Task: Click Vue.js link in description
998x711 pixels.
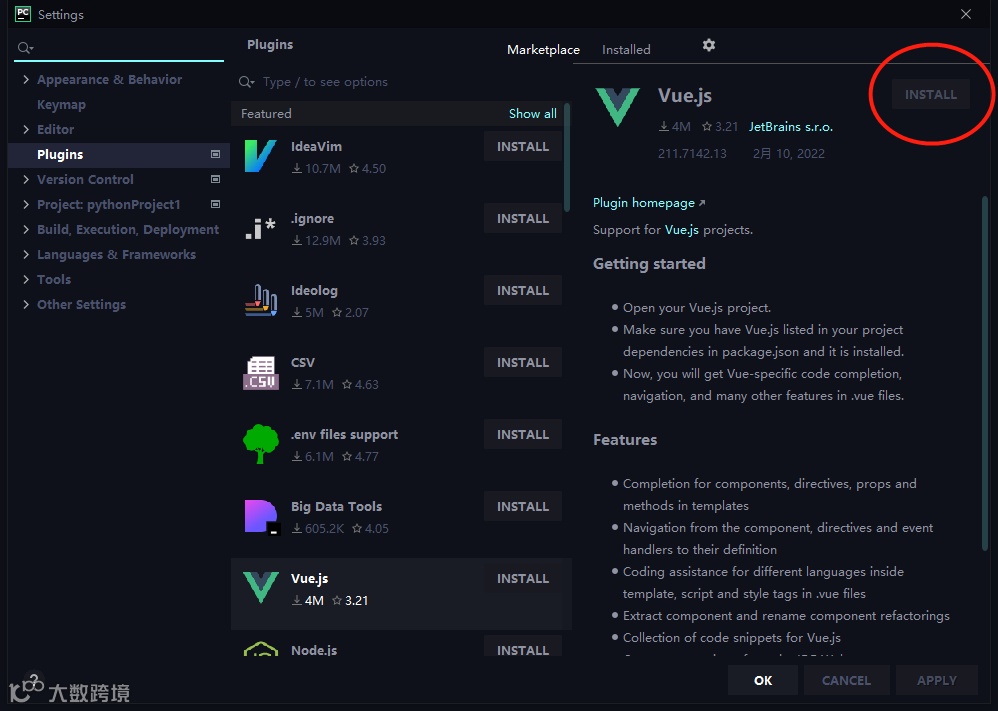Action: 682,230
